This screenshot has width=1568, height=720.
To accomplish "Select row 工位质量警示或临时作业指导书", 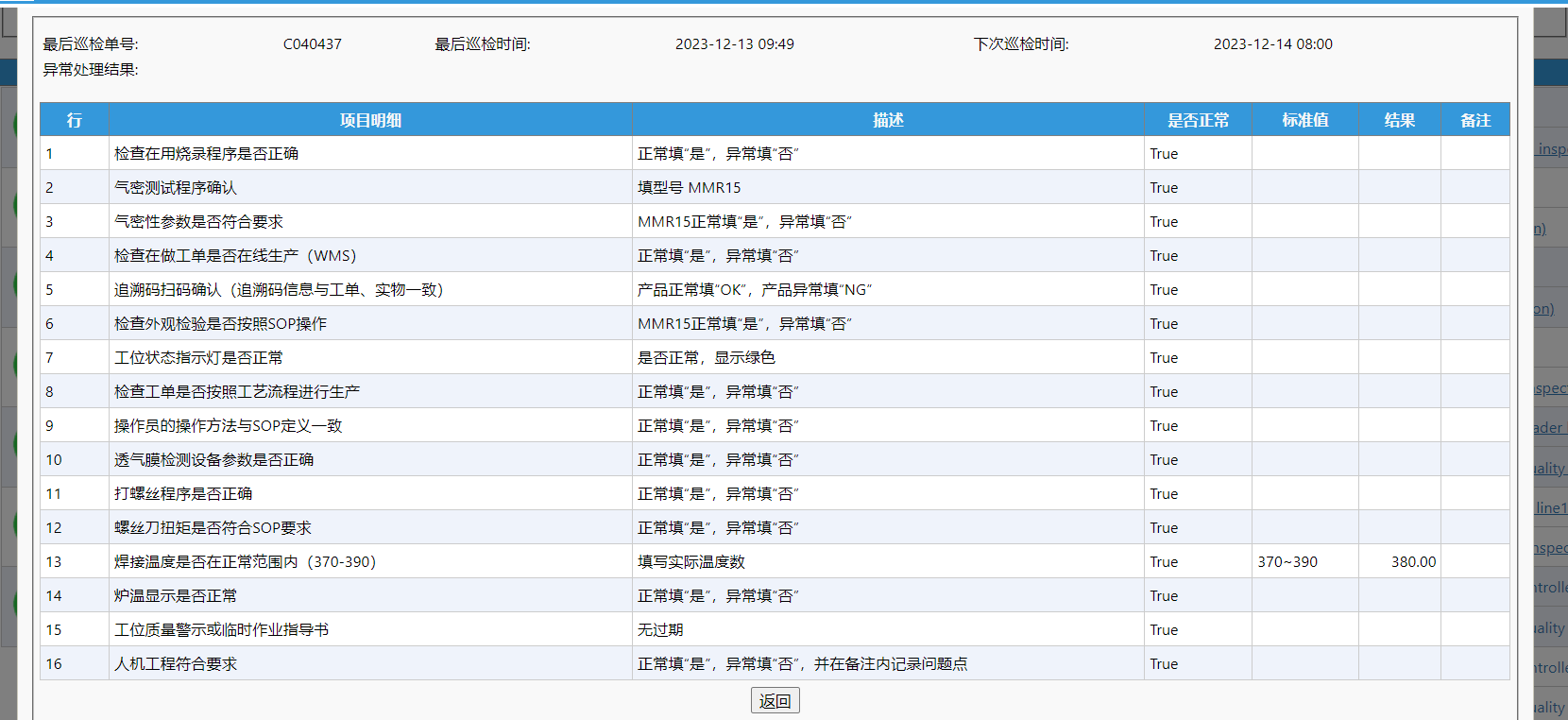I will point(775,629).
